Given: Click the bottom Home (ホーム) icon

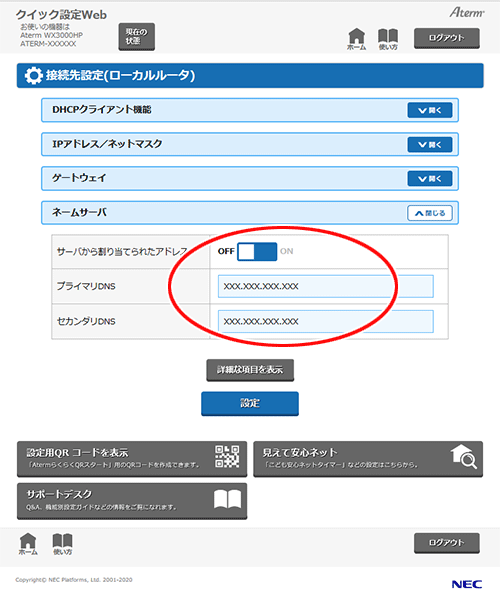Looking at the screenshot, I should coord(28,544).
